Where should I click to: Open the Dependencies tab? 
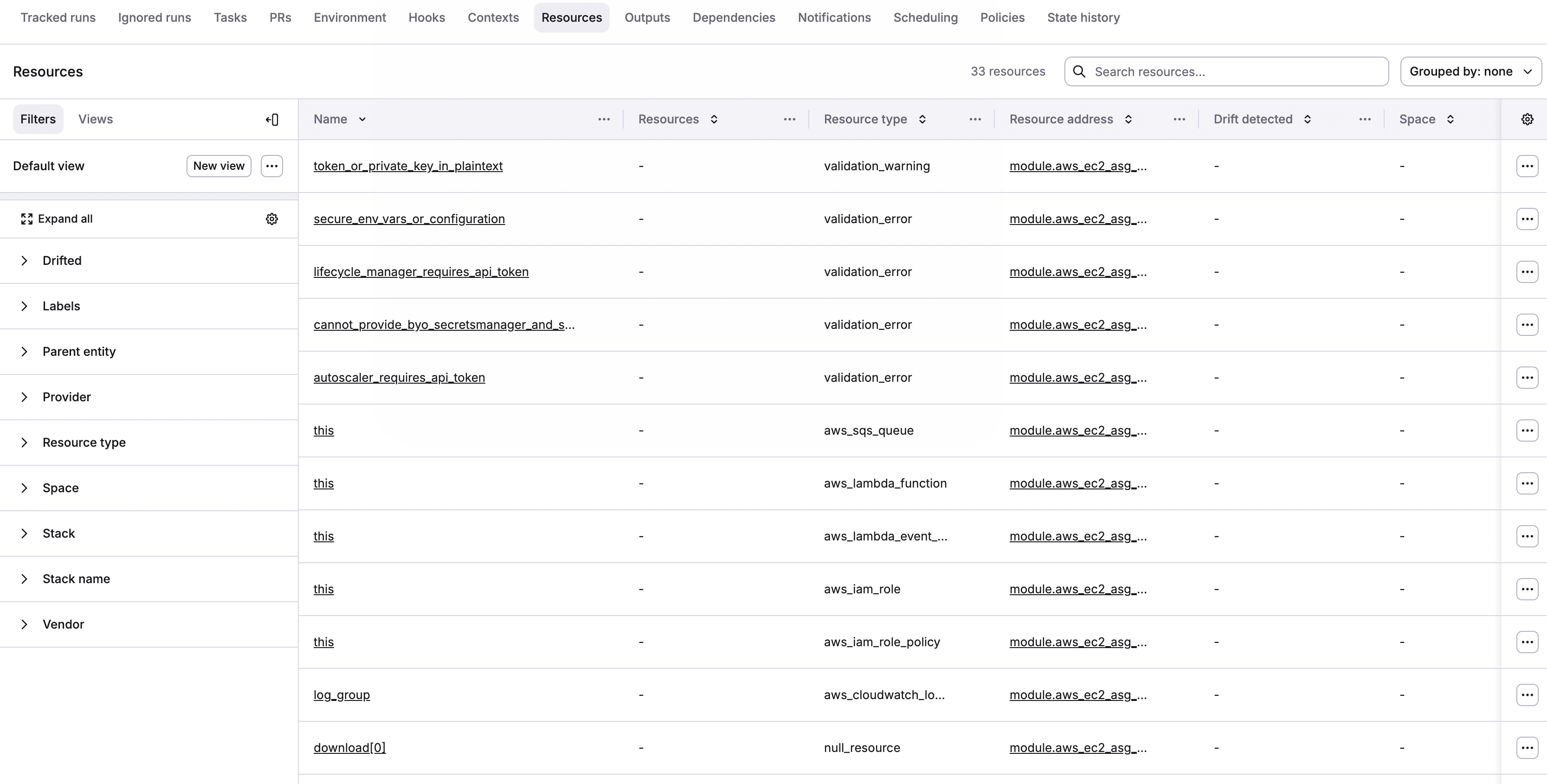pos(734,18)
